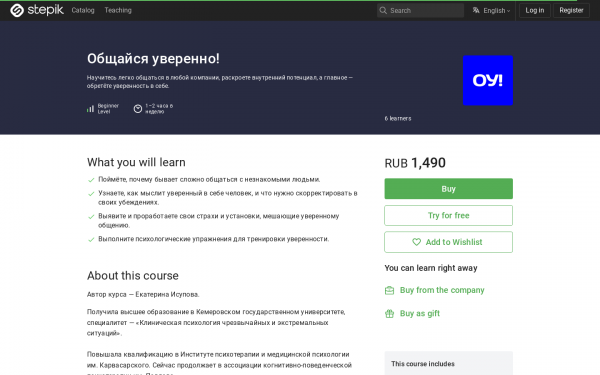
Task: Click the clock workload icon
Action: 138,109
